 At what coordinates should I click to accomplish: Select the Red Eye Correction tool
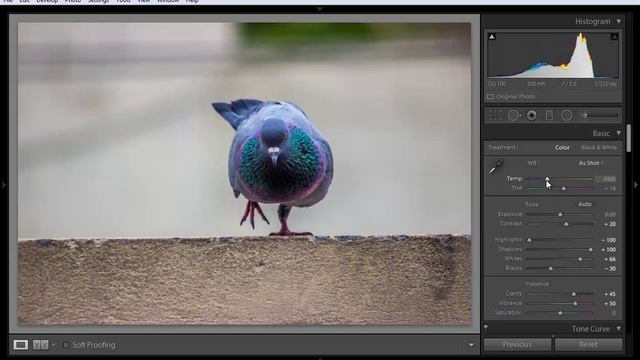point(531,116)
